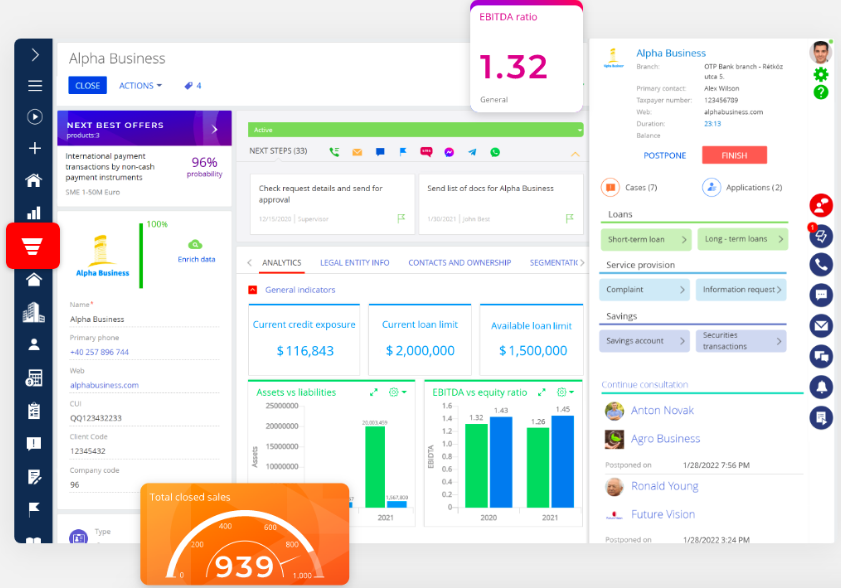Screen dimensions: 841x588
Task: Open Ronald Young consultation link
Action: 665,486
